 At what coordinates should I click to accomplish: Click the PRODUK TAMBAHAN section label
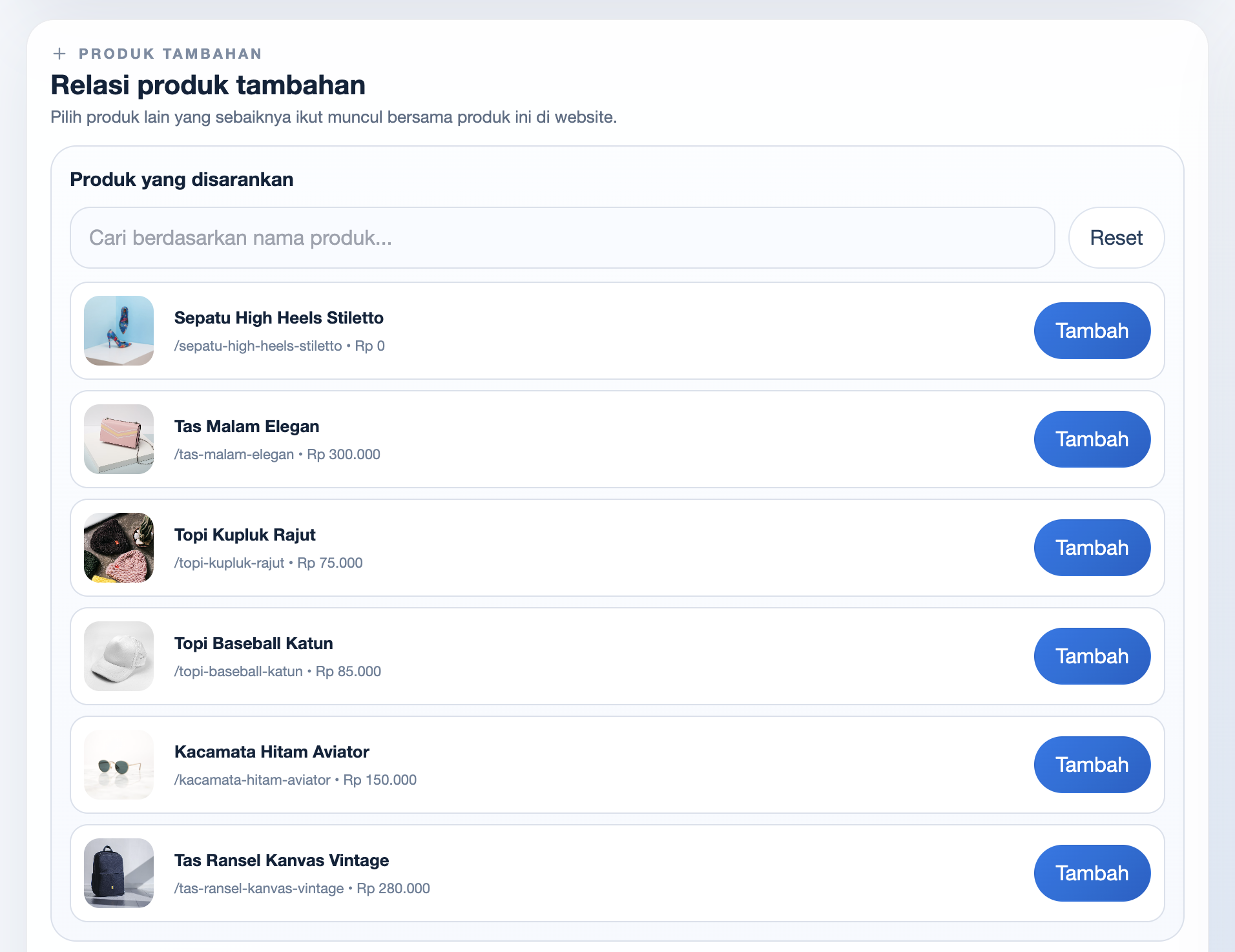[171, 54]
